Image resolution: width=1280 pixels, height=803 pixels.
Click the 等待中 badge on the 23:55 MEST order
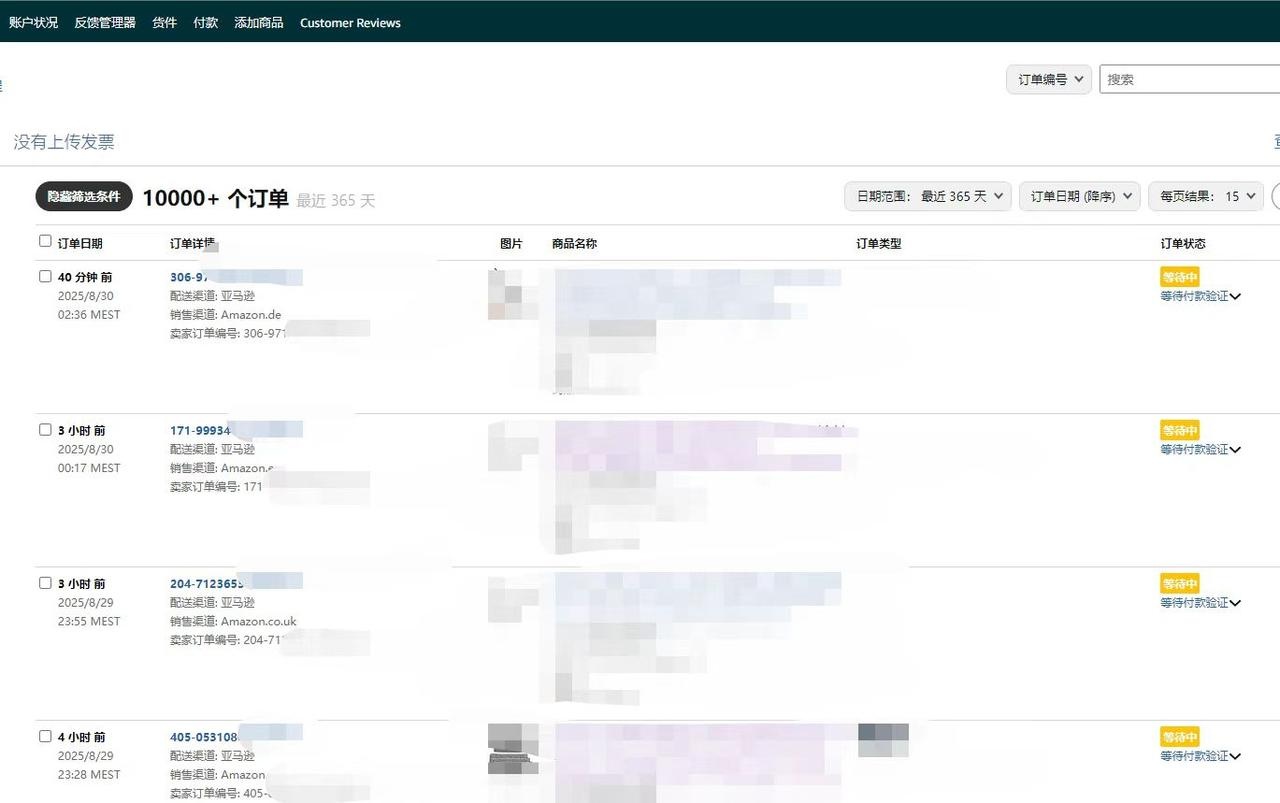[1180, 583]
